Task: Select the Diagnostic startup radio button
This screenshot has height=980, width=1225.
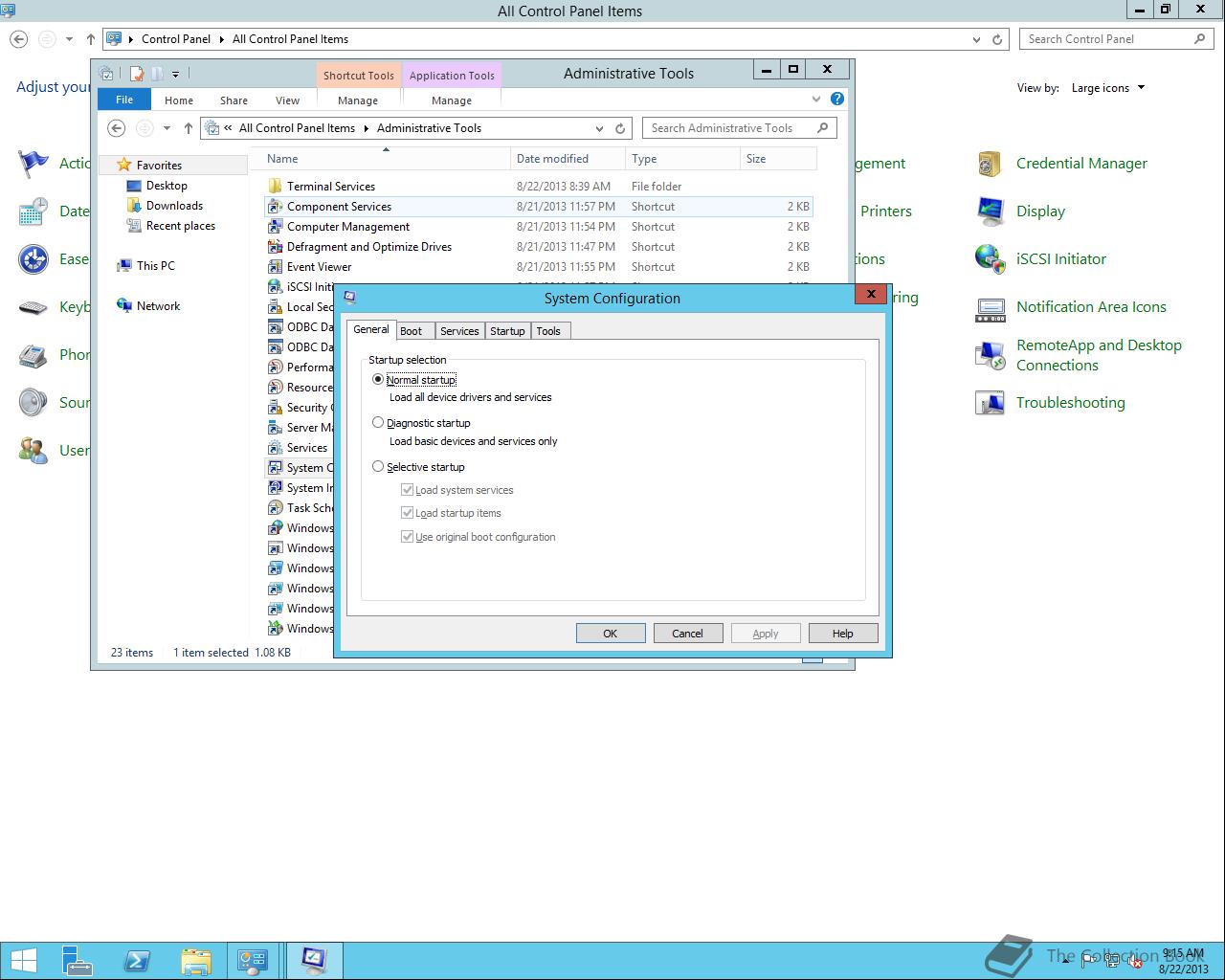Action: [378, 422]
